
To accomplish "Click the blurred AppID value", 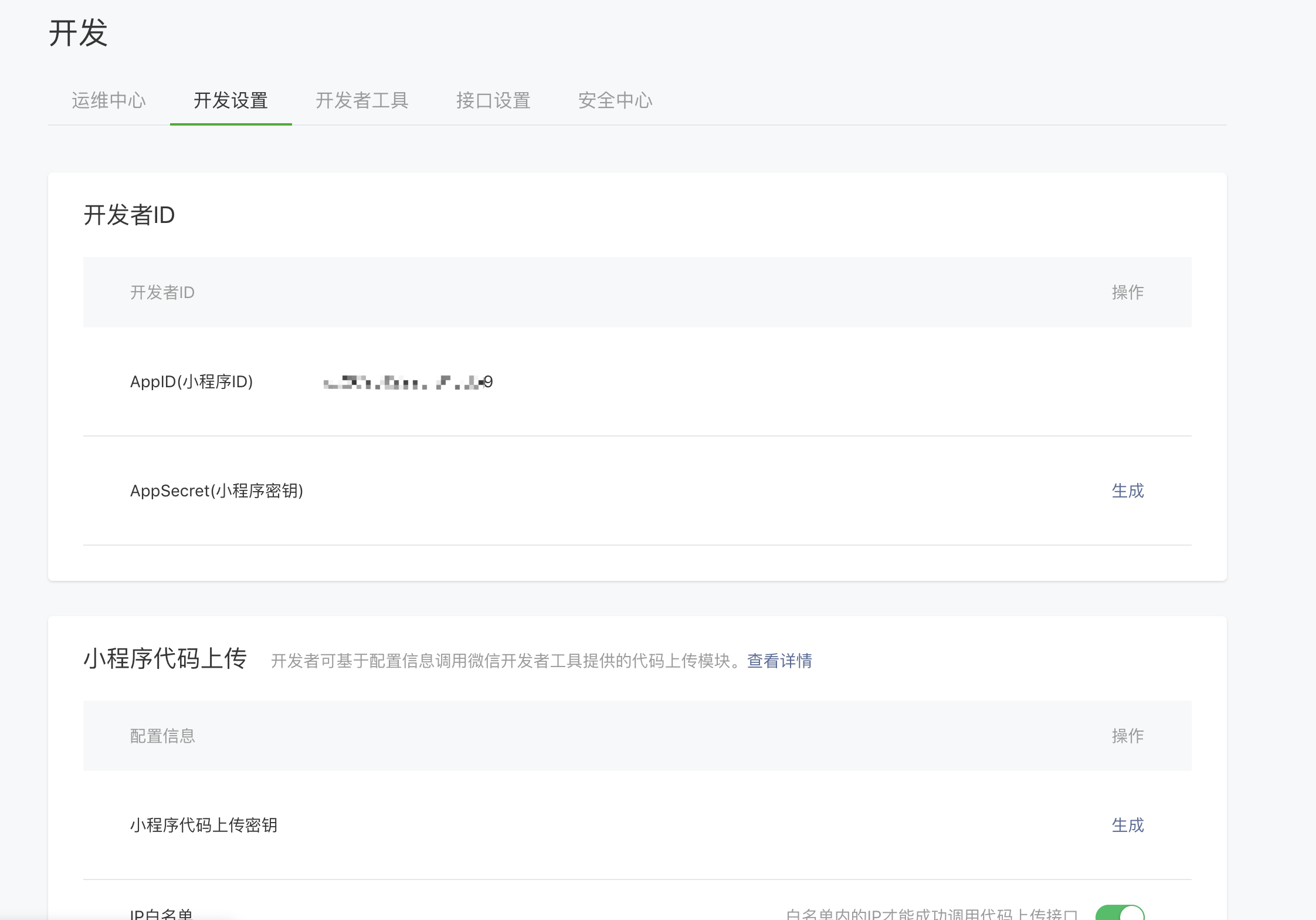I will click(x=408, y=383).
